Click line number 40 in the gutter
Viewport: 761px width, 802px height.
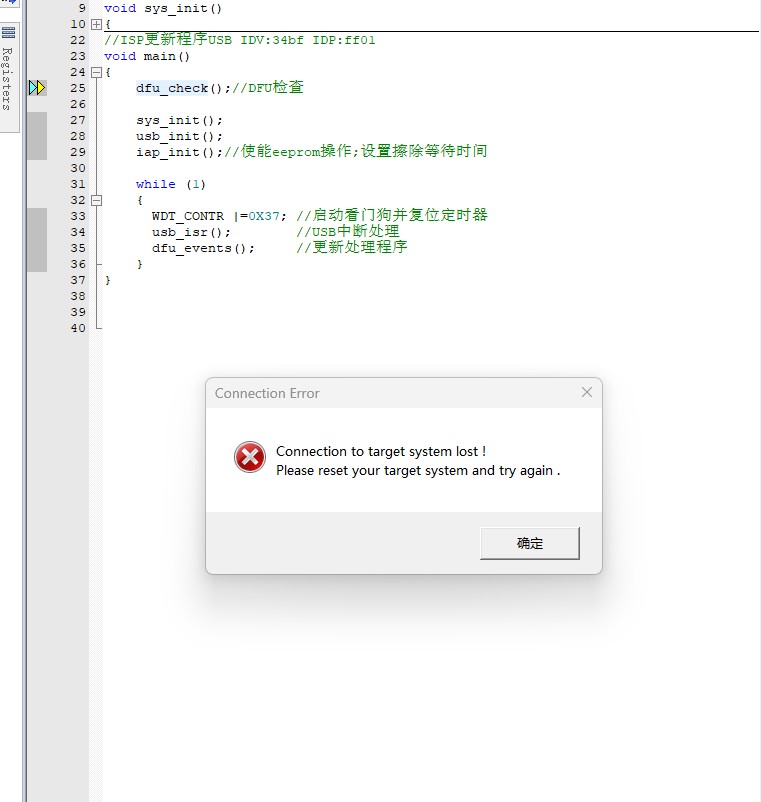pos(78,328)
